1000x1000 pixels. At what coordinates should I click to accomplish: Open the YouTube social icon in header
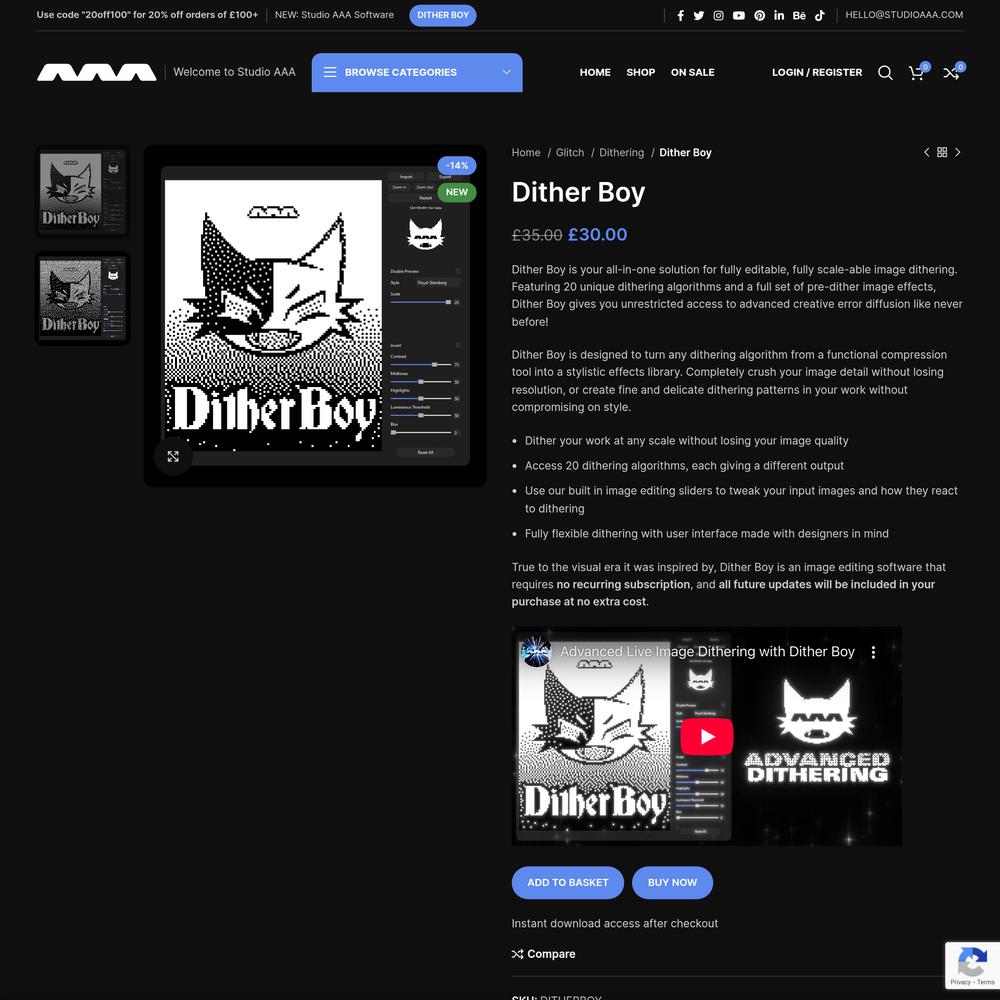coord(739,15)
